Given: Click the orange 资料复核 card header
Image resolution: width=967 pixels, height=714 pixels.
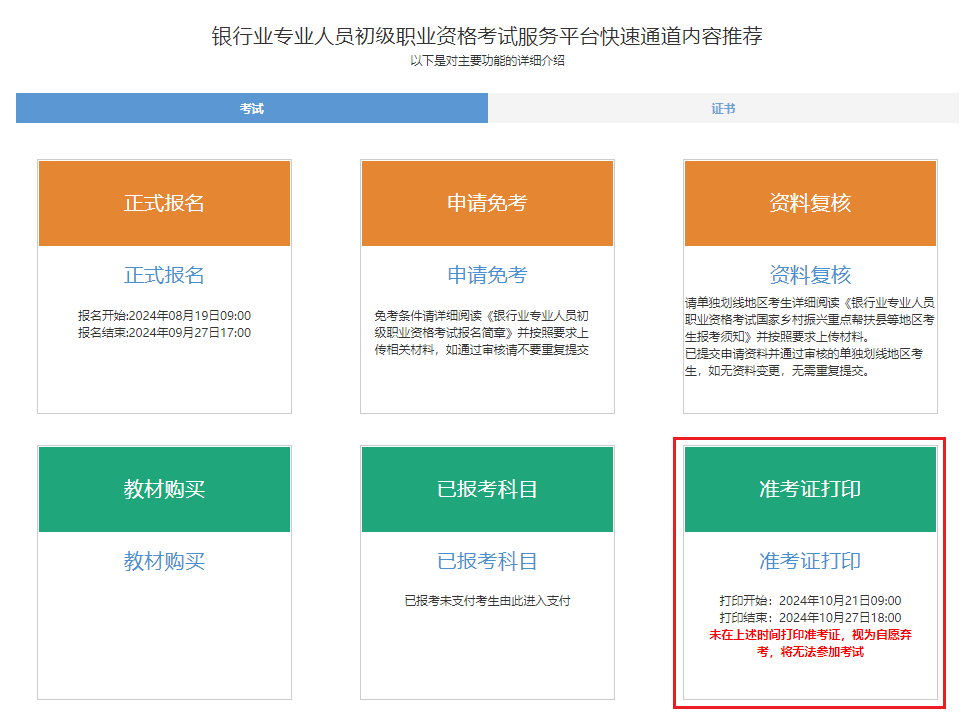Looking at the screenshot, I should (x=810, y=203).
